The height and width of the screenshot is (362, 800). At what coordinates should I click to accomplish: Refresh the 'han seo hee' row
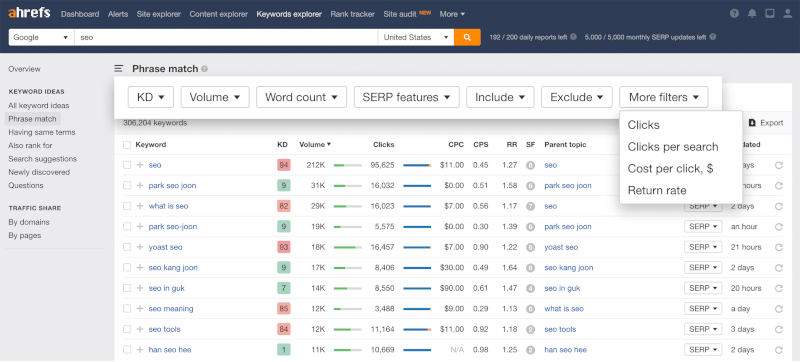click(x=779, y=350)
